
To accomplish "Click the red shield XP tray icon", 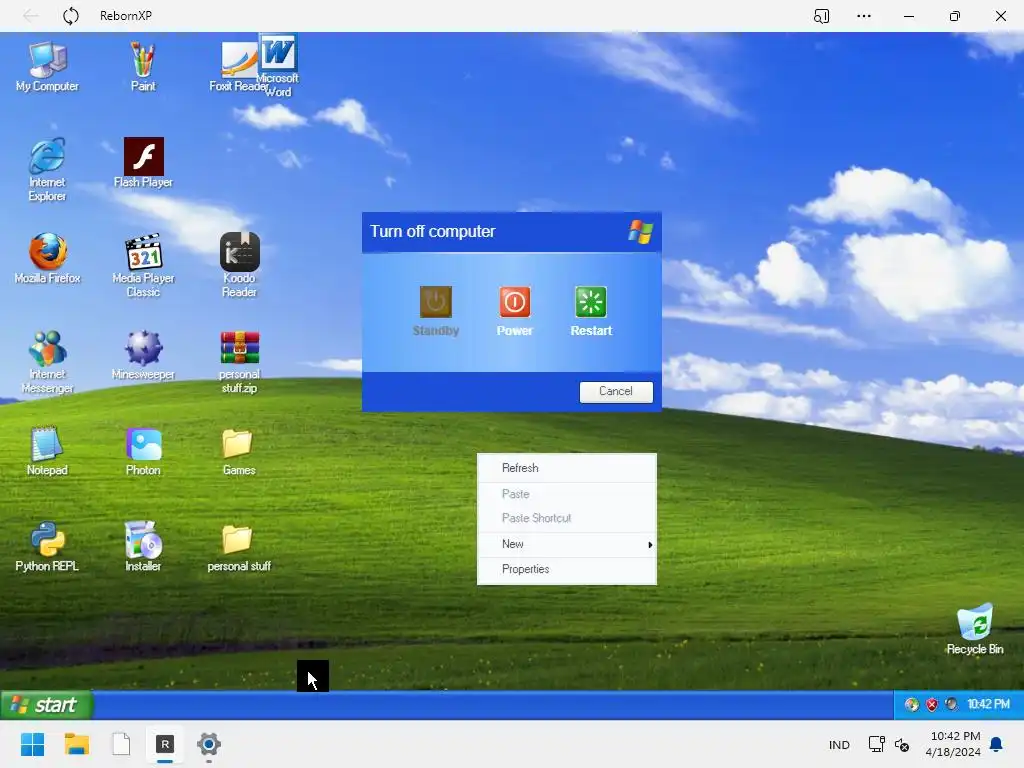I will (932, 704).
